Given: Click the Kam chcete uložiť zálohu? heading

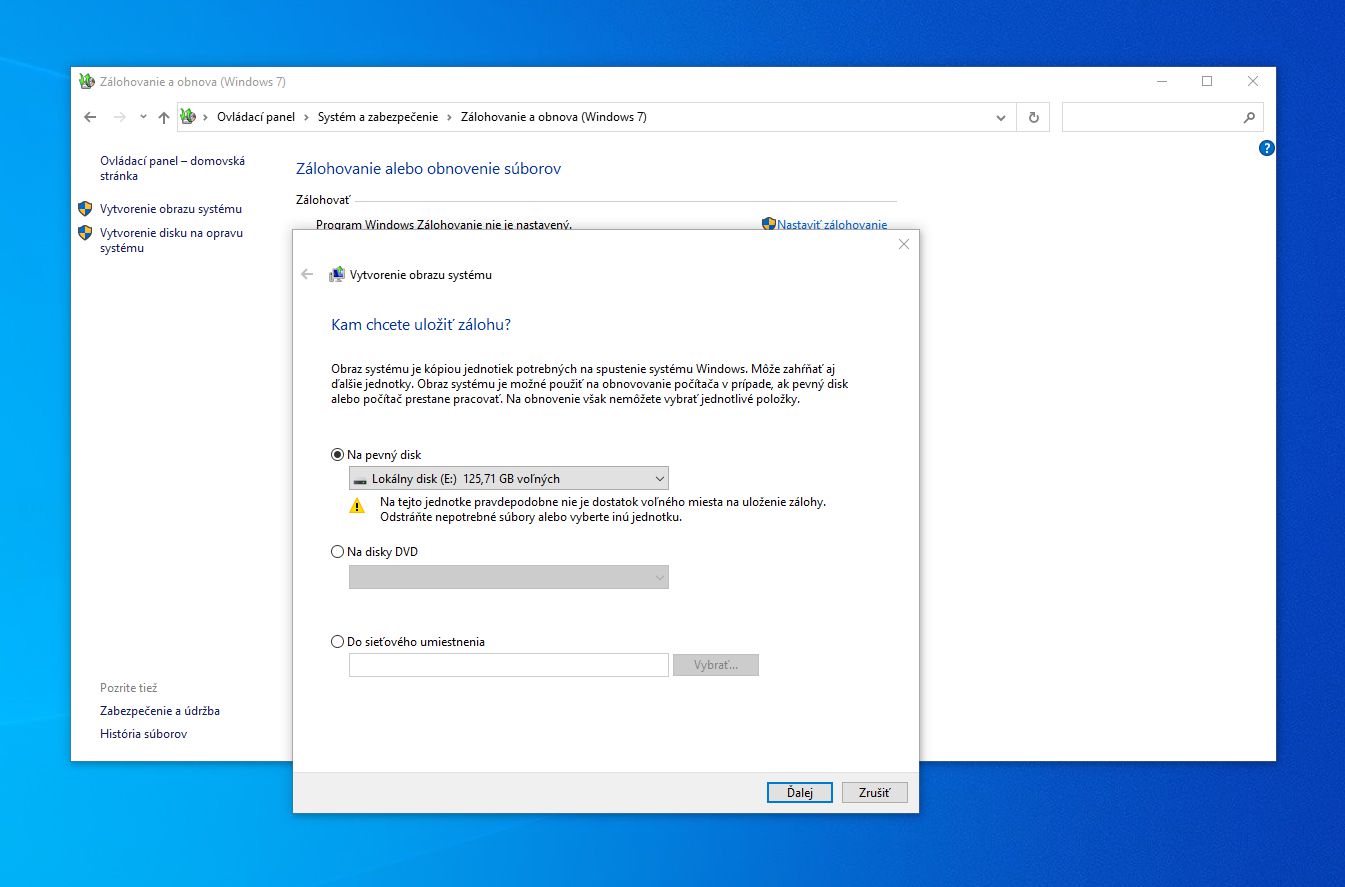Looking at the screenshot, I should point(421,325).
